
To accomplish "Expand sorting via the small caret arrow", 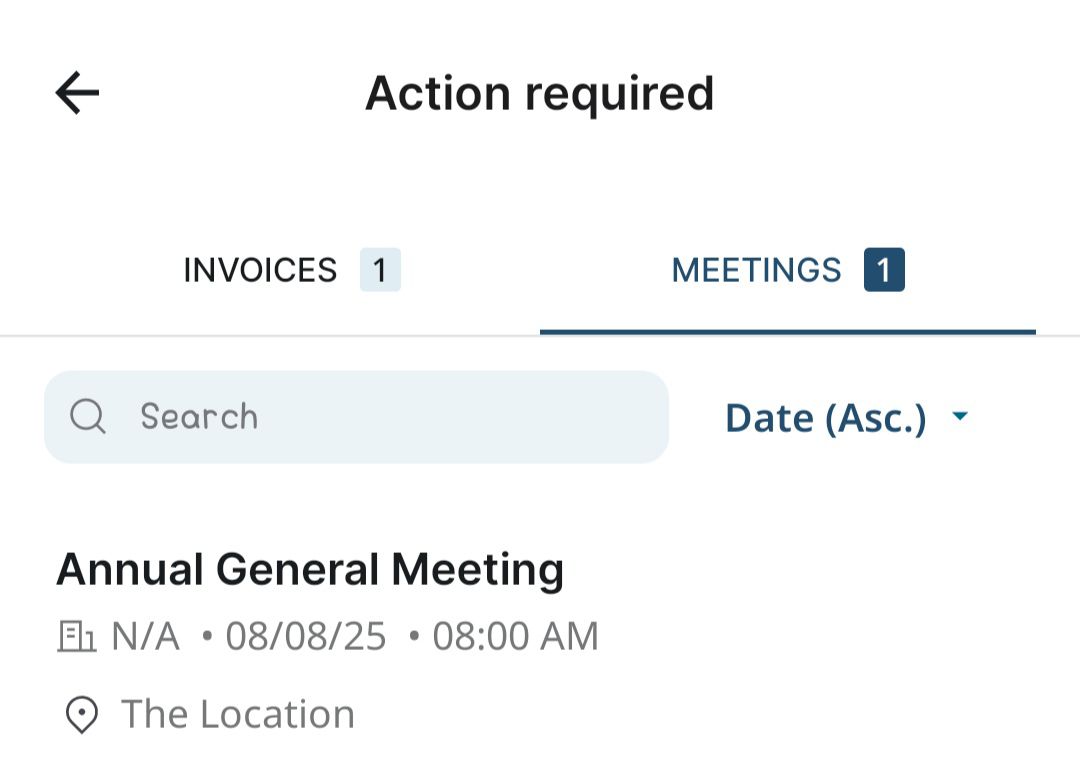I will pyautogui.click(x=959, y=416).
